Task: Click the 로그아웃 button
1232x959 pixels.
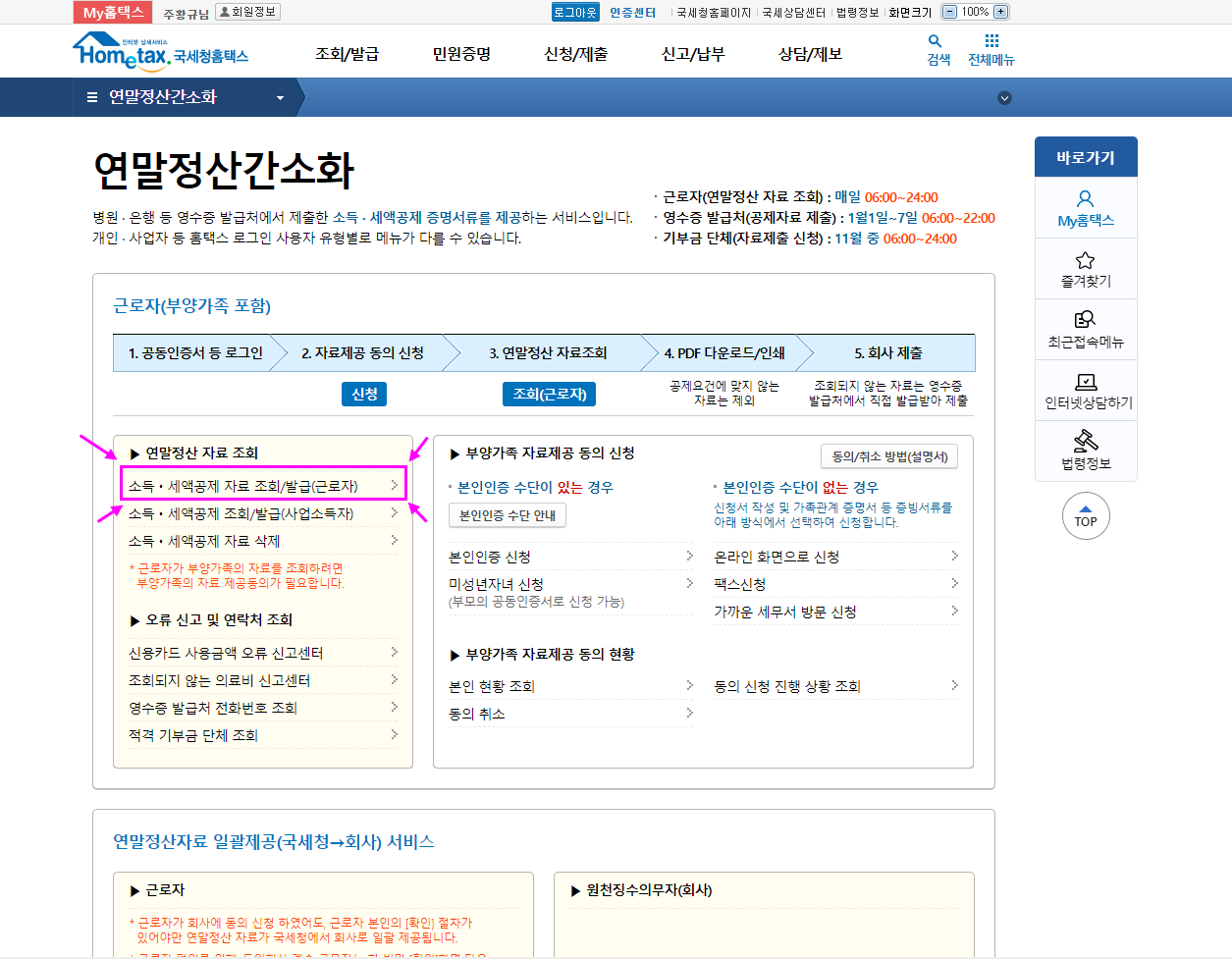Action: (575, 12)
